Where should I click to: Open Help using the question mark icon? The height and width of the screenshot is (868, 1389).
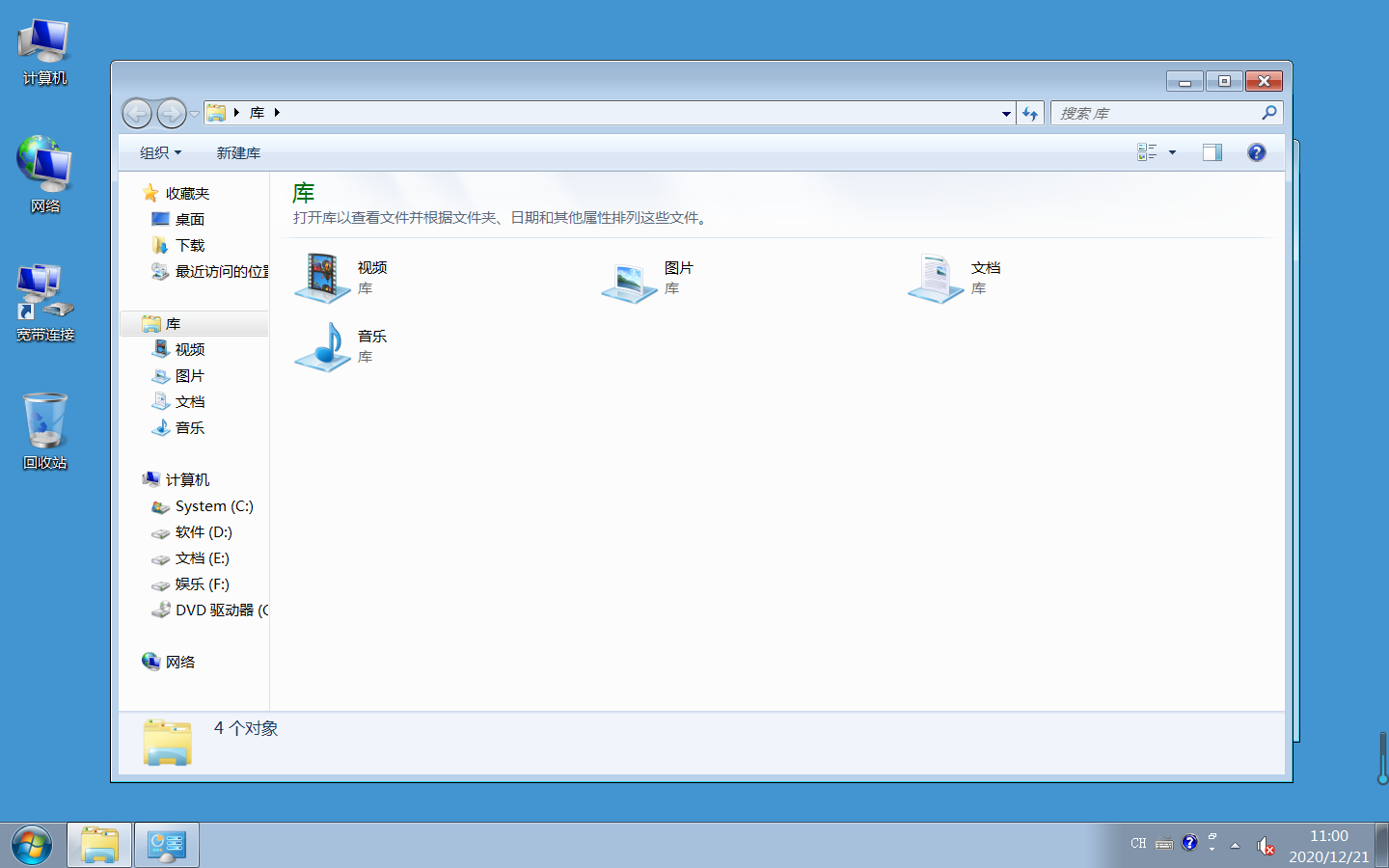point(1256,151)
